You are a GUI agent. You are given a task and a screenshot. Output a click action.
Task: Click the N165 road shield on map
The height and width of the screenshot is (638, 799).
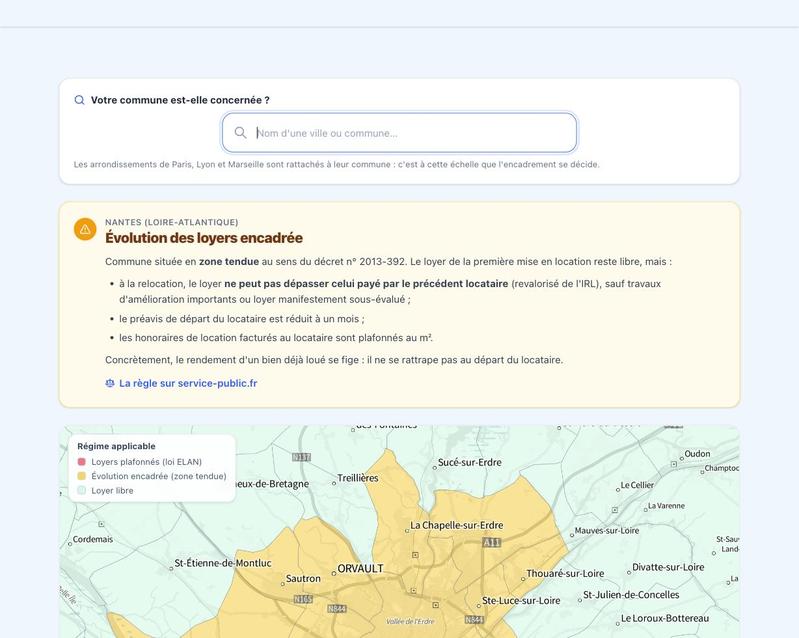pos(303,599)
